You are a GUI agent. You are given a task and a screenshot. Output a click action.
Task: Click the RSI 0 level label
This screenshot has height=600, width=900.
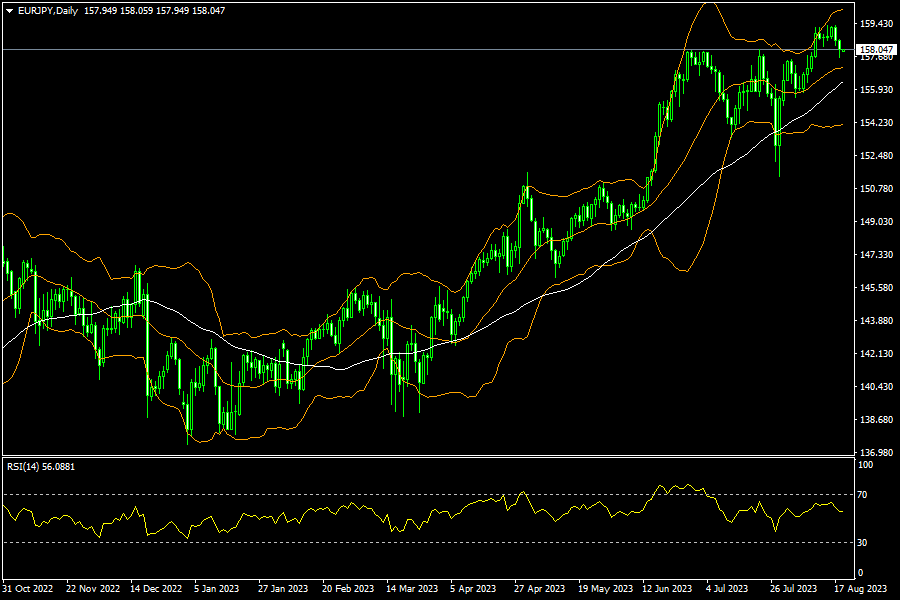[x=860, y=572]
